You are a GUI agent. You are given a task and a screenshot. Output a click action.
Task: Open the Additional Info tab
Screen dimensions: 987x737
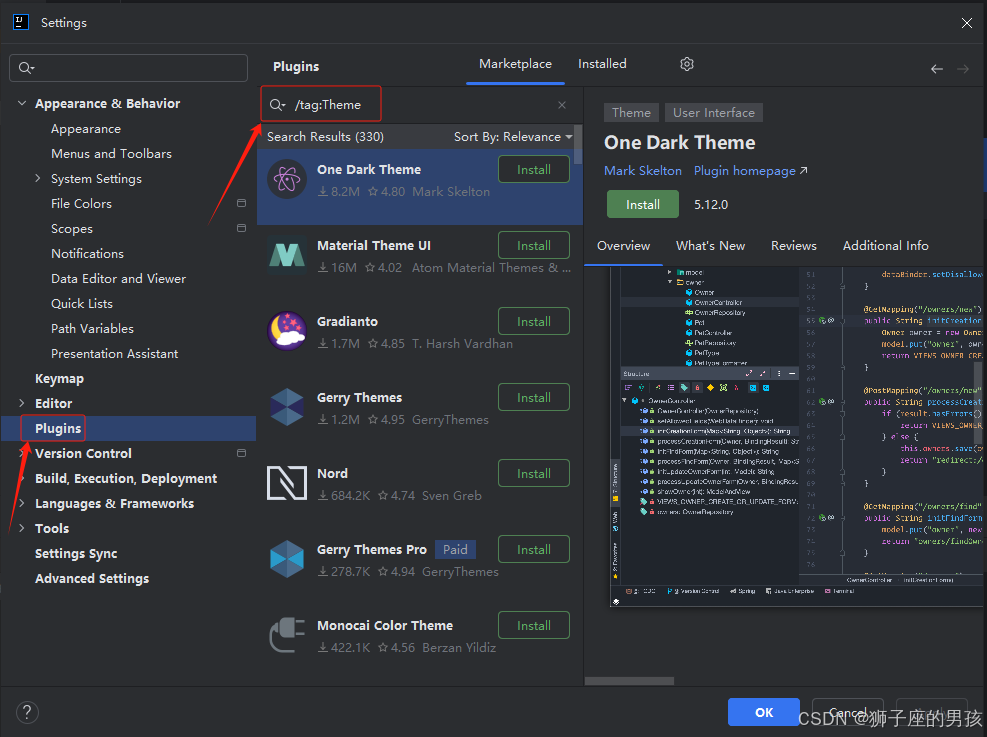[x=885, y=246]
